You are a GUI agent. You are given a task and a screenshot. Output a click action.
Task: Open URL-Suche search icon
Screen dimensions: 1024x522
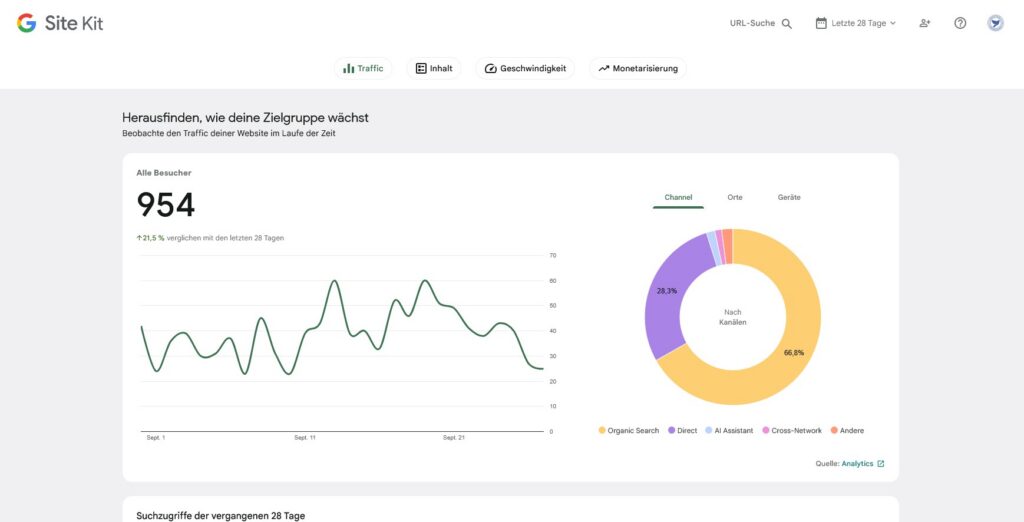pyautogui.click(x=787, y=24)
